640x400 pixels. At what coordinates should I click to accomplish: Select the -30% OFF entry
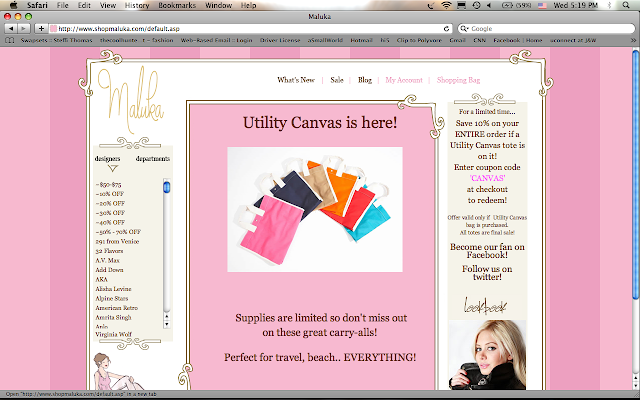pyautogui.click(x=110, y=213)
